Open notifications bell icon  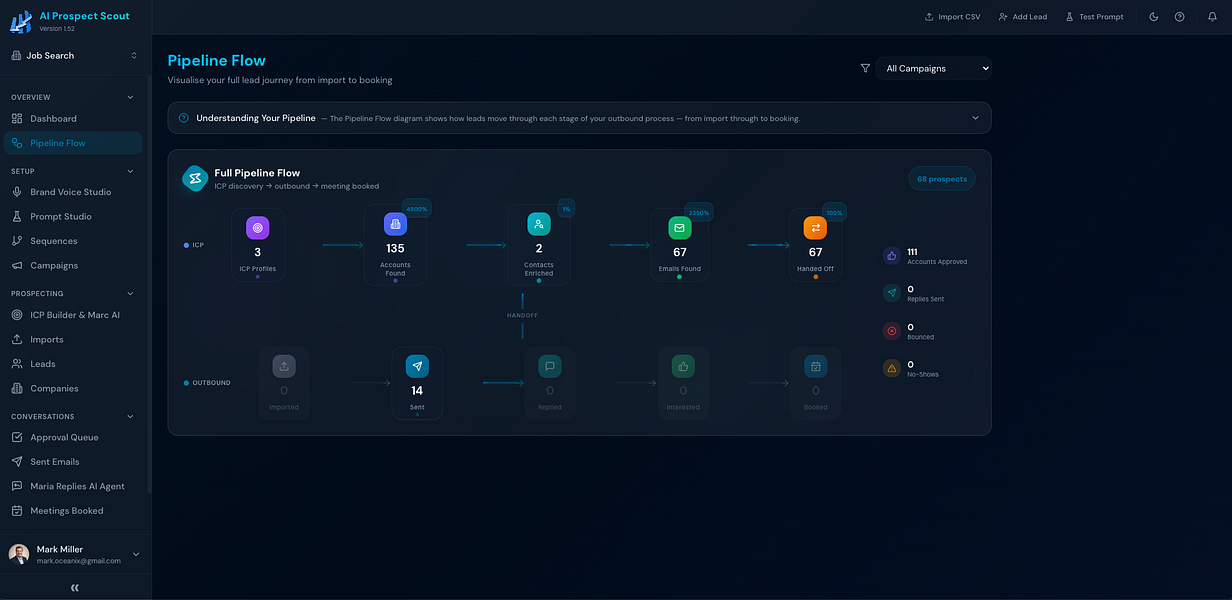(x=1212, y=17)
